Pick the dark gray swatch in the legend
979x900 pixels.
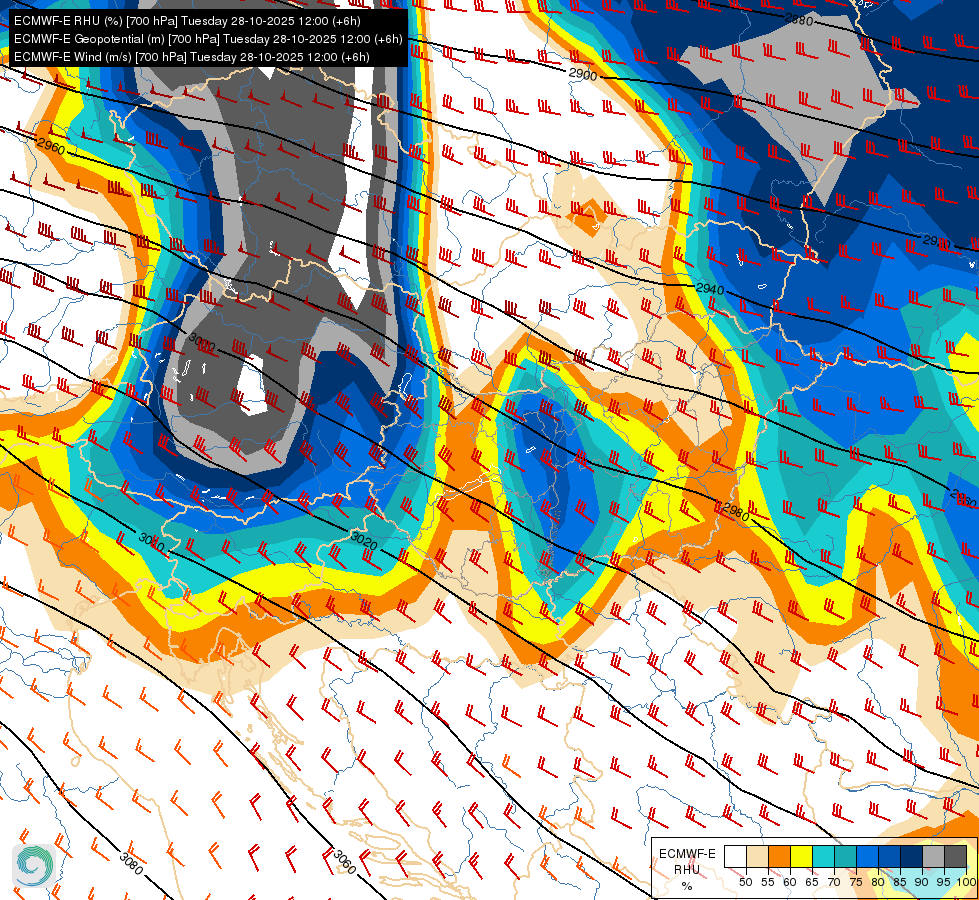tap(955, 857)
